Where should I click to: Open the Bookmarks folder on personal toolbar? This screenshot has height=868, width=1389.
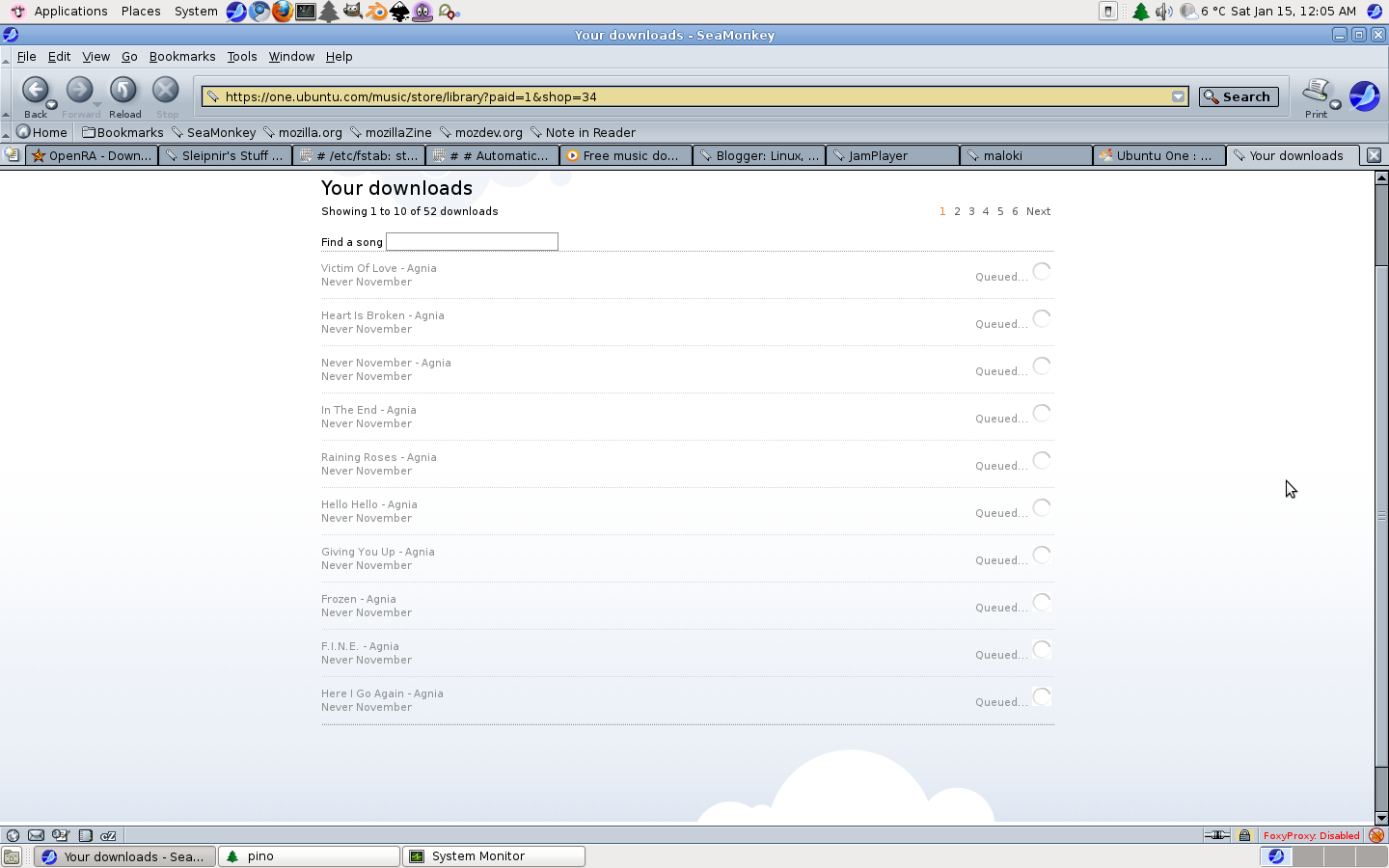click(x=123, y=132)
